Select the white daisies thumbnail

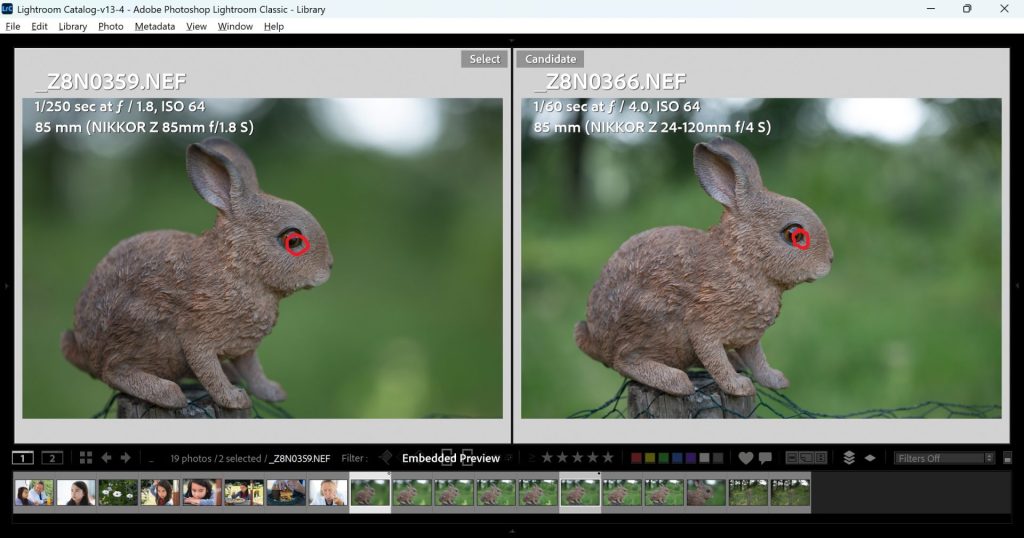tap(118, 492)
